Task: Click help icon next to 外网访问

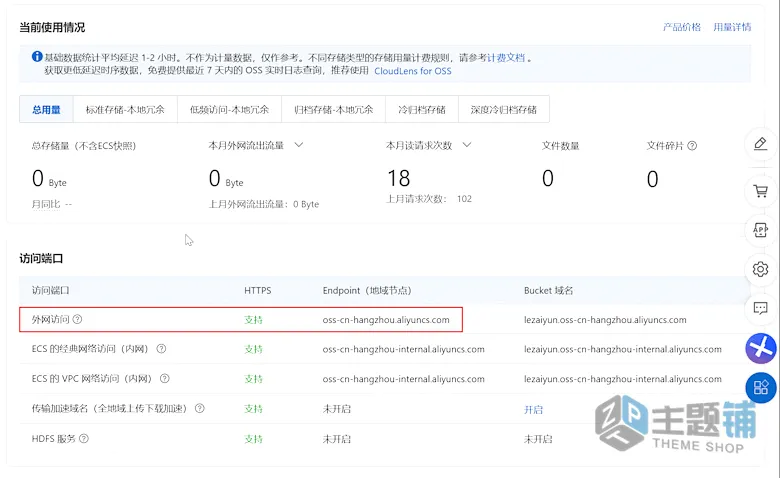Action: coord(78,319)
